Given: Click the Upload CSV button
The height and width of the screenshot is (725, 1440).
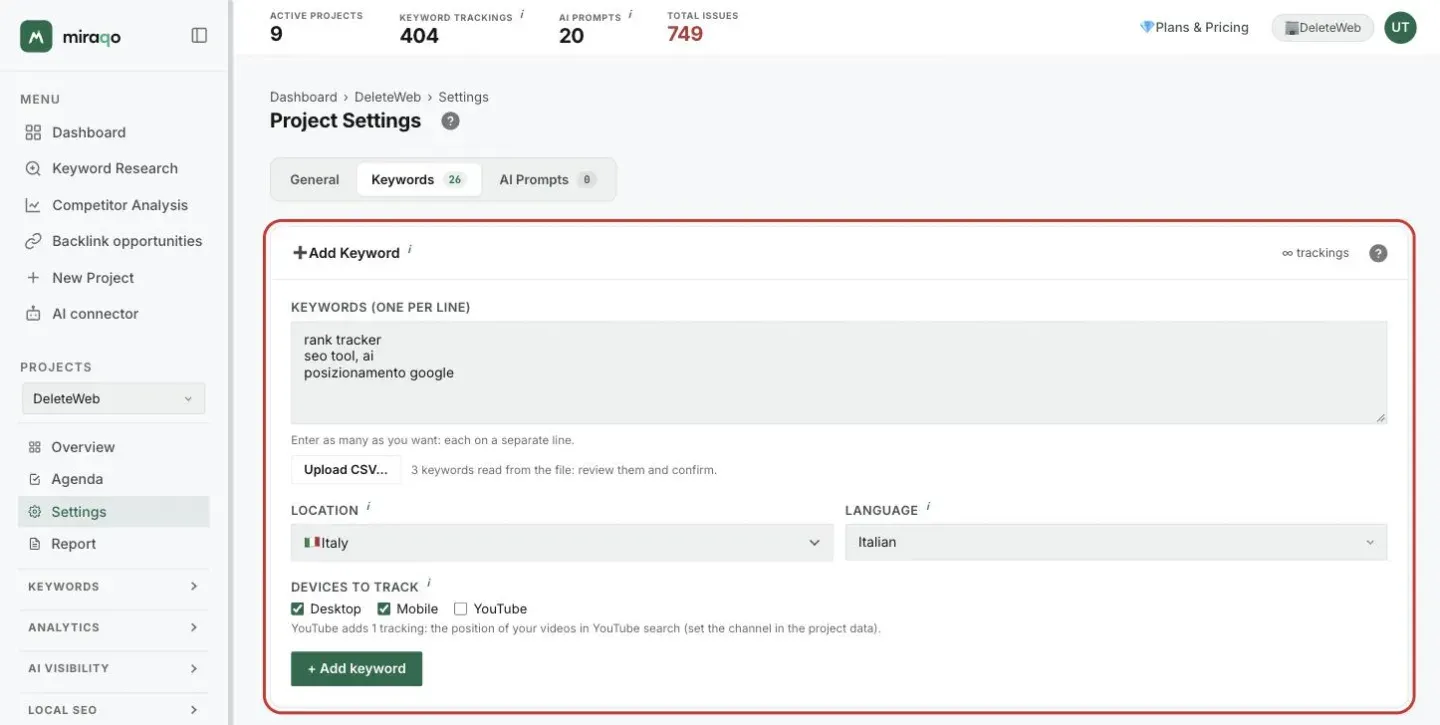Looking at the screenshot, I should [346, 470].
